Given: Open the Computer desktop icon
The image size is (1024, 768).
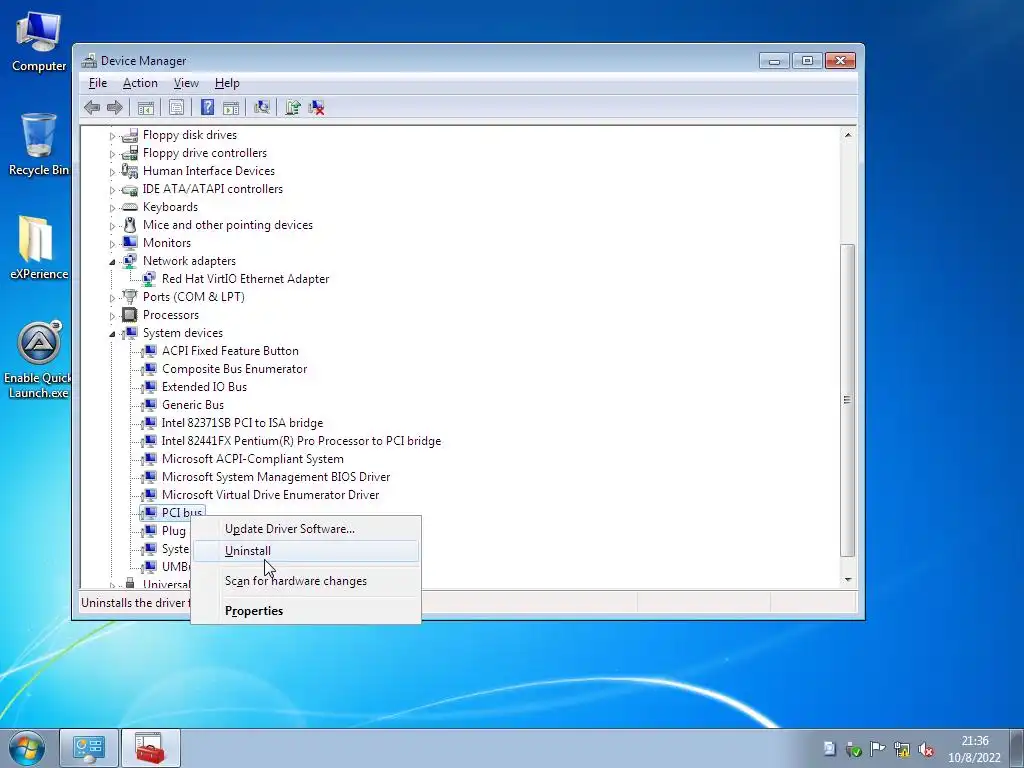Looking at the screenshot, I should point(39,42).
